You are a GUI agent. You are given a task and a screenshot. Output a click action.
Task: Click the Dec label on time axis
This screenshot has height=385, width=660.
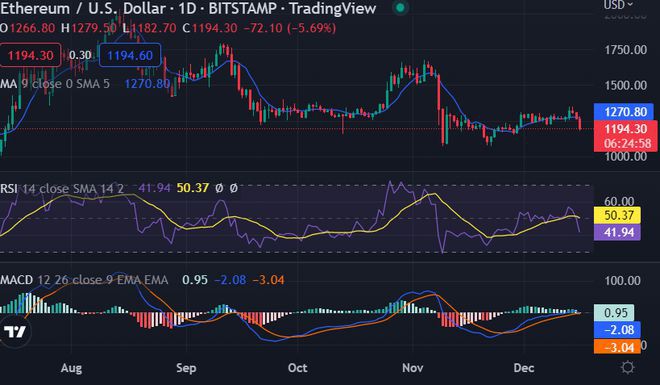click(524, 368)
